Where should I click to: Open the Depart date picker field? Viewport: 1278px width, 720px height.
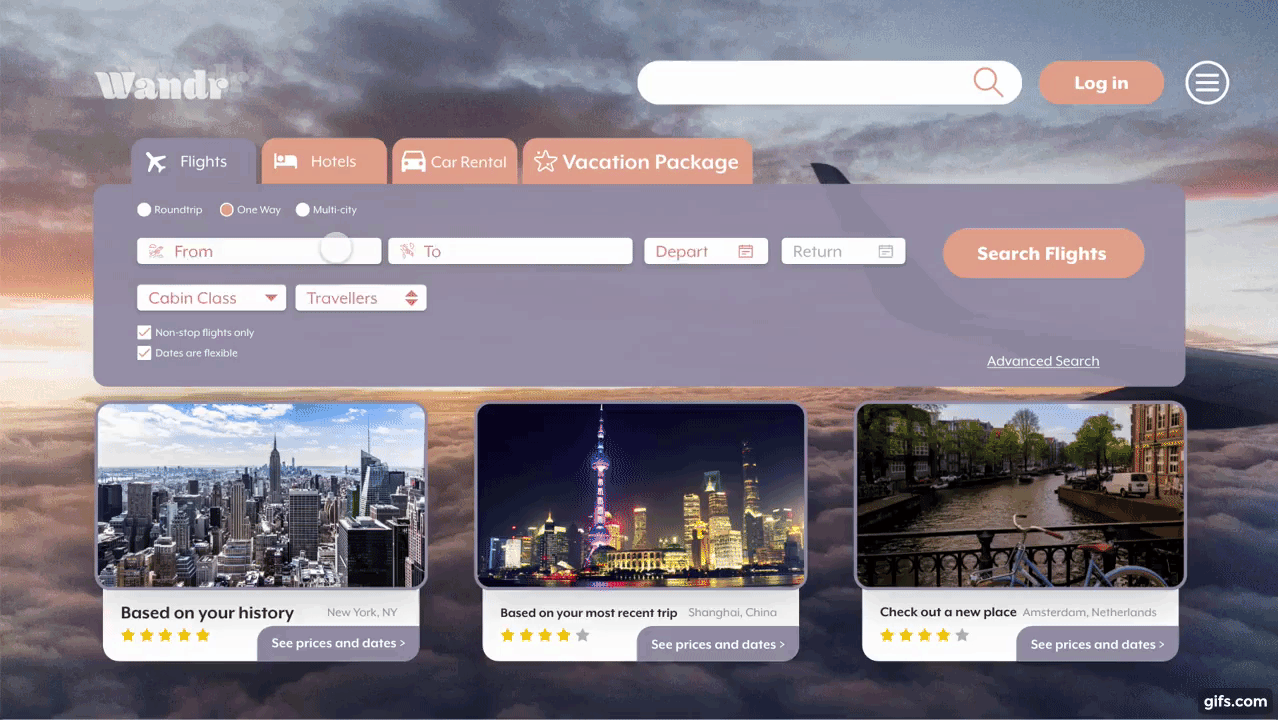coord(706,251)
